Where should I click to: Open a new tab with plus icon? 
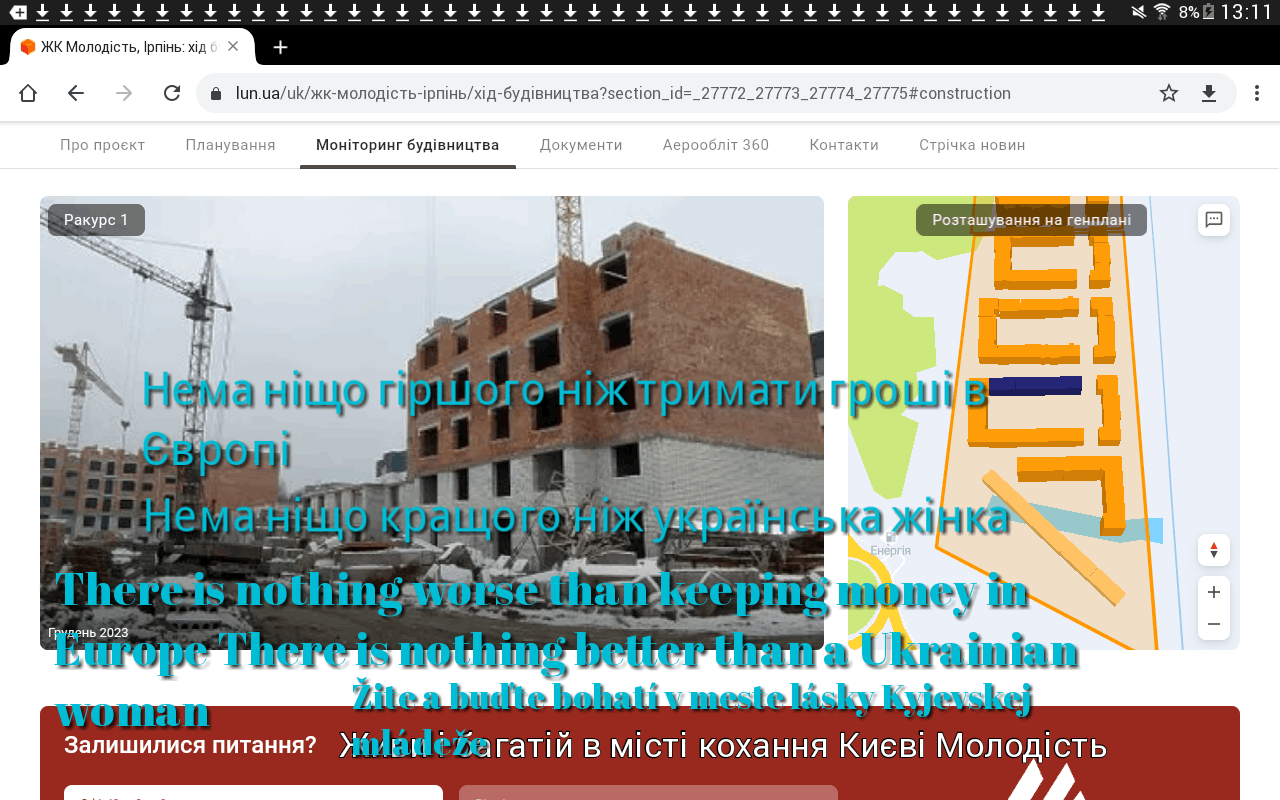coord(281,47)
